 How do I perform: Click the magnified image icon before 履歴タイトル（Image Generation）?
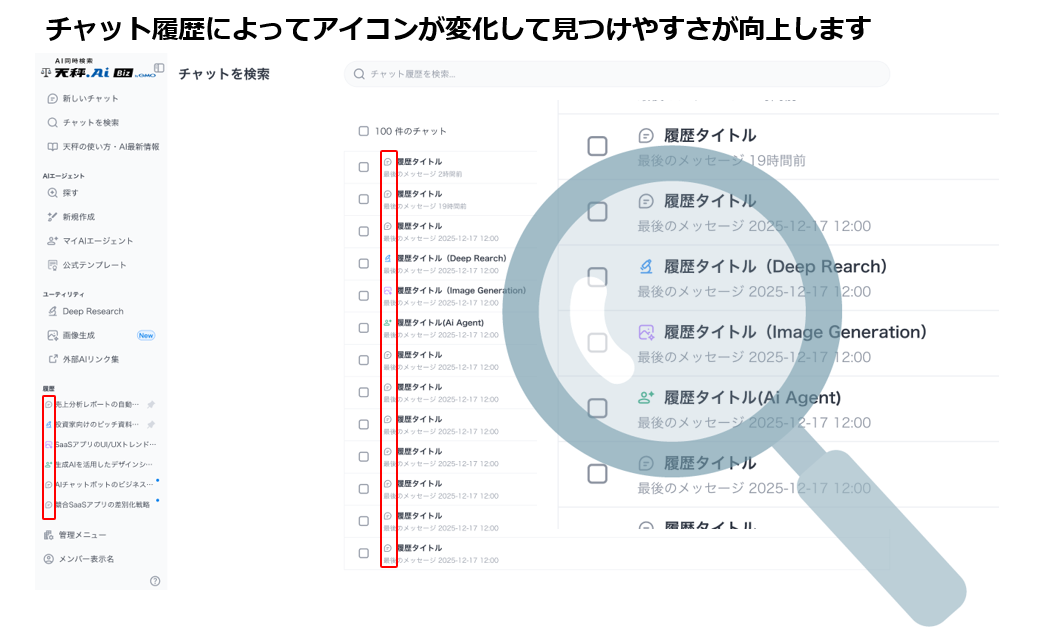coord(646,332)
